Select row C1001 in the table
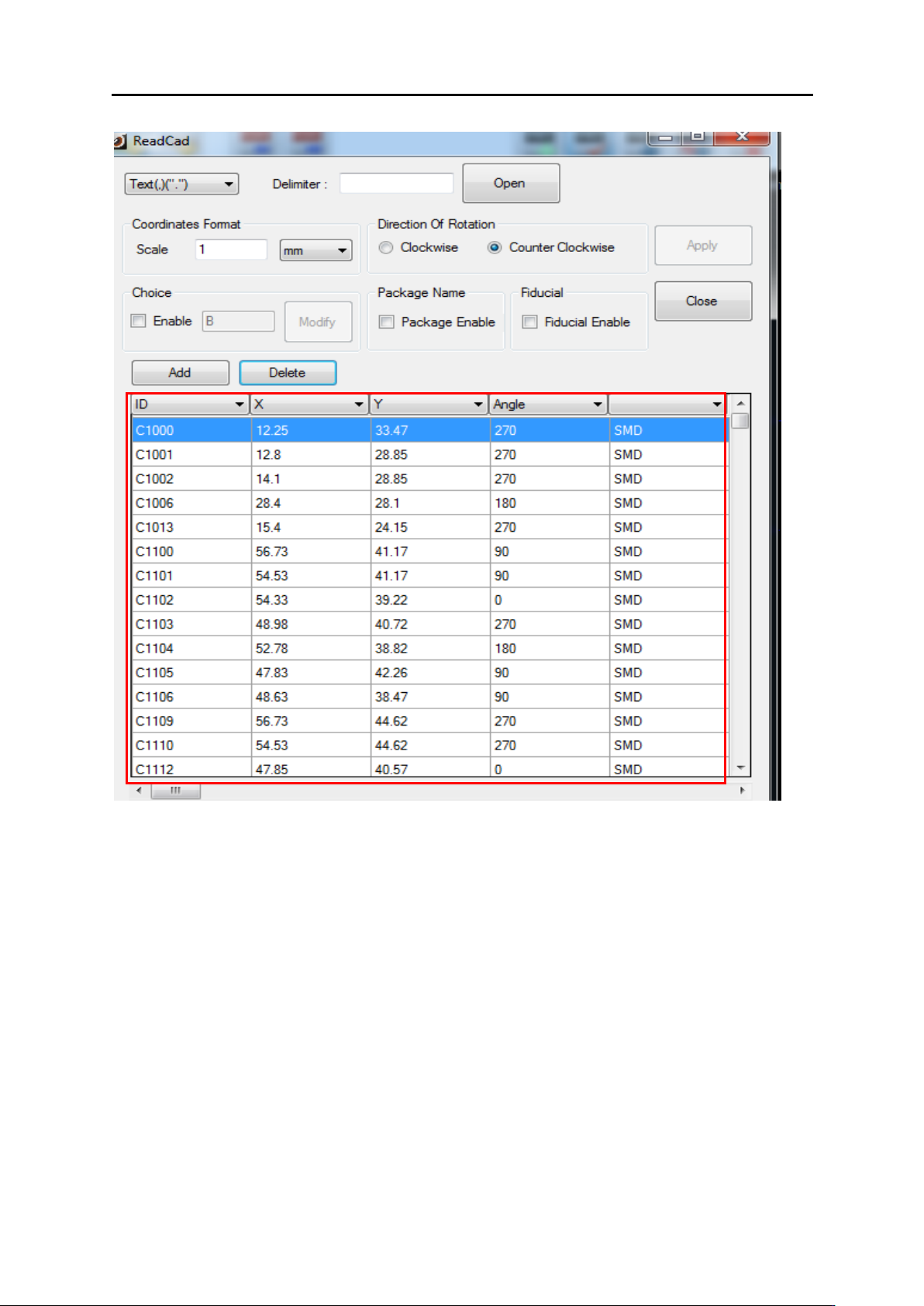The width and height of the screenshot is (924, 1306). 430,455
